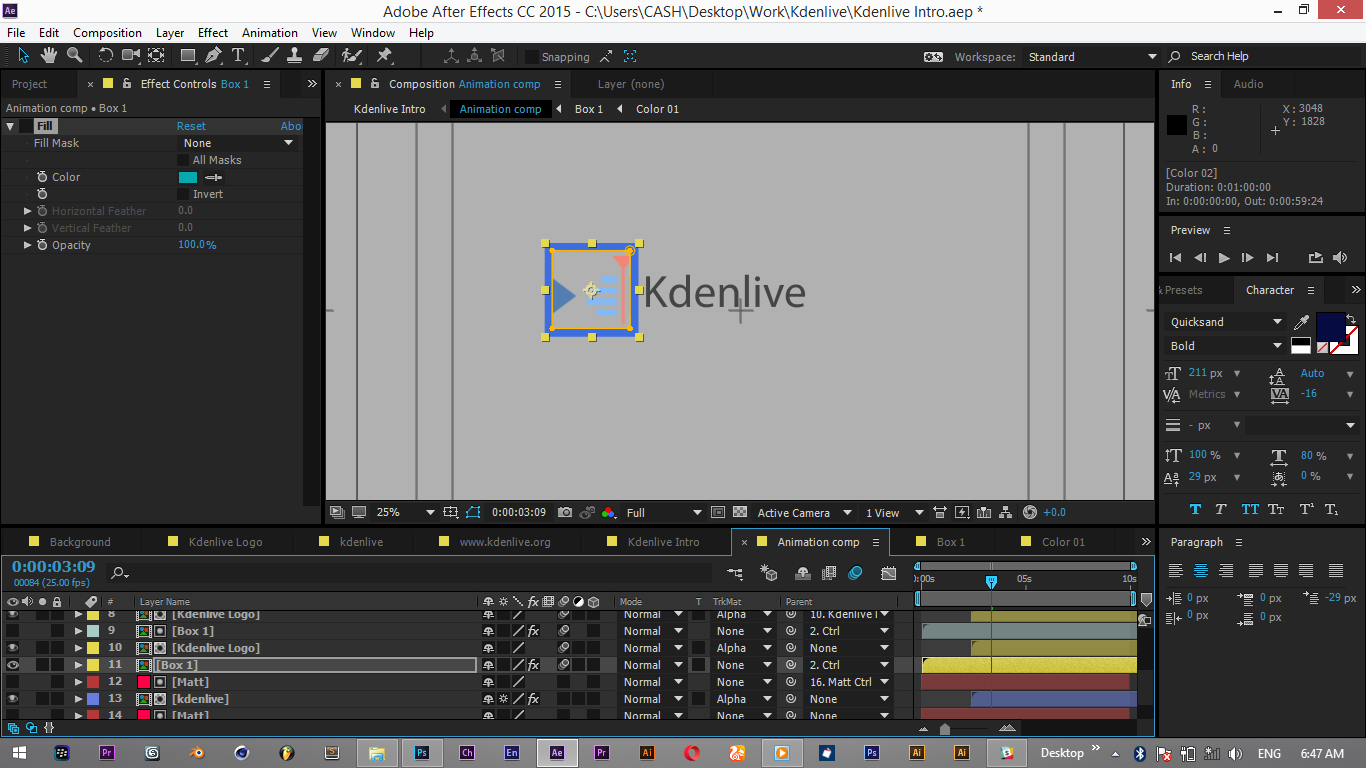Pick the Clone Stamp tool
Screen dimensions: 1366x768
pos(295,56)
